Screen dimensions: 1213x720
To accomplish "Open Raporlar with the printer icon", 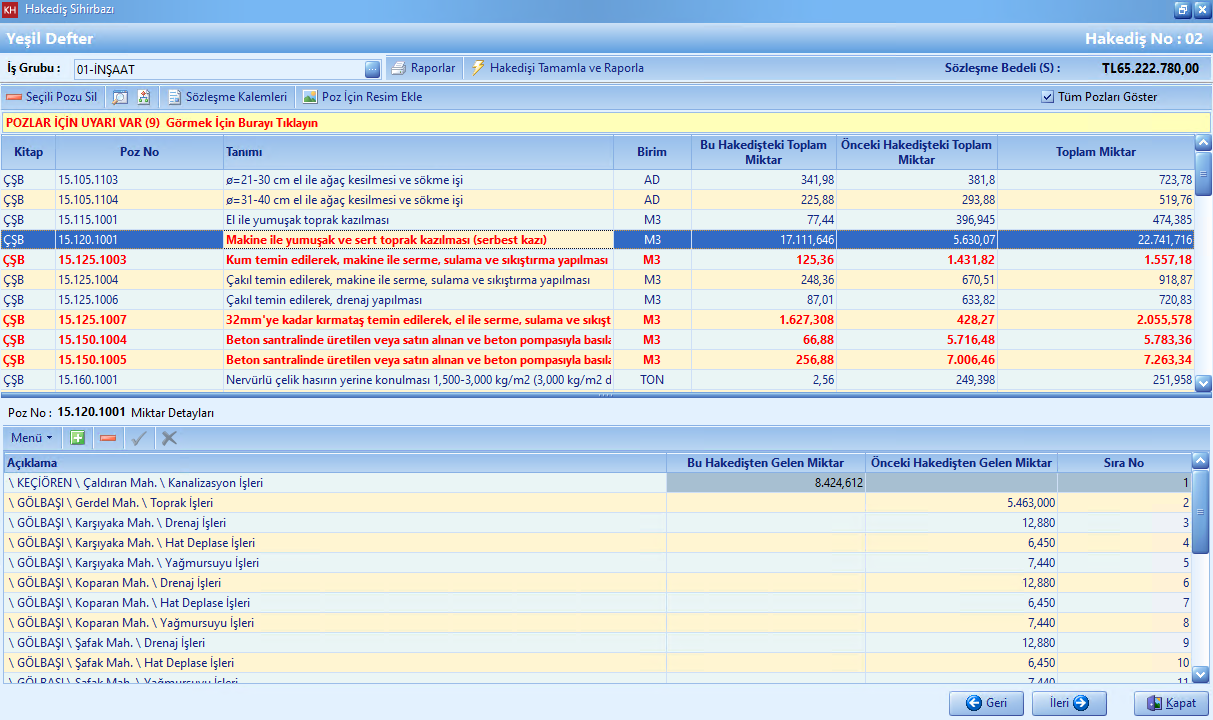I will pyautogui.click(x=423, y=68).
